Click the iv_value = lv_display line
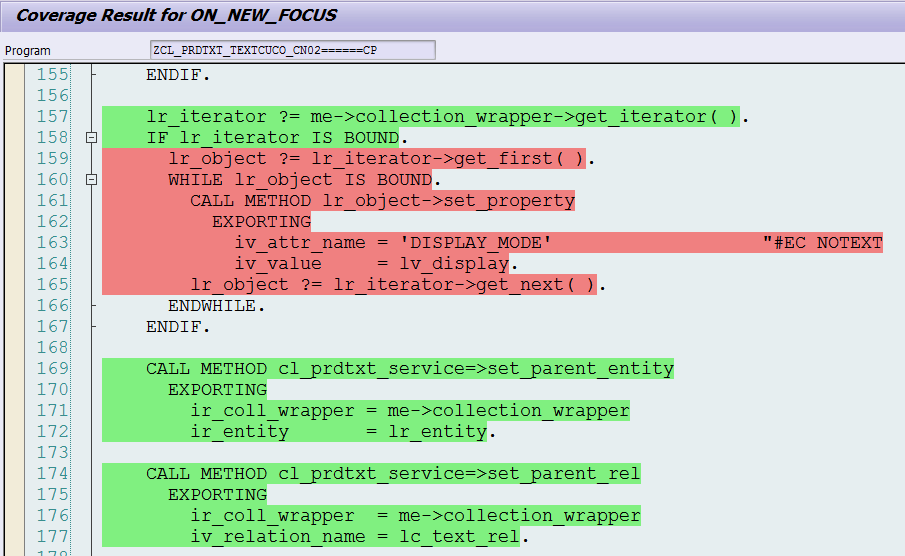This screenshot has height=556, width=905. click(x=376, y=264)
